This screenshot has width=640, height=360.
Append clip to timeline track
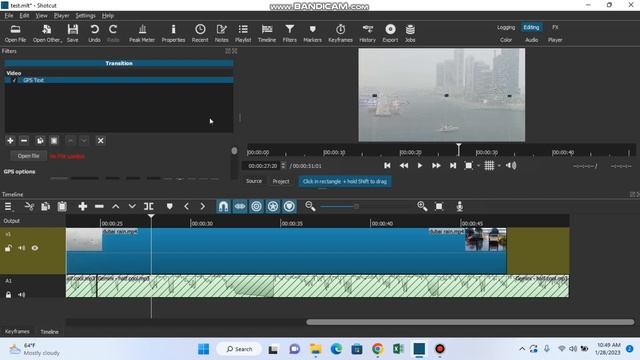point(82,207)
